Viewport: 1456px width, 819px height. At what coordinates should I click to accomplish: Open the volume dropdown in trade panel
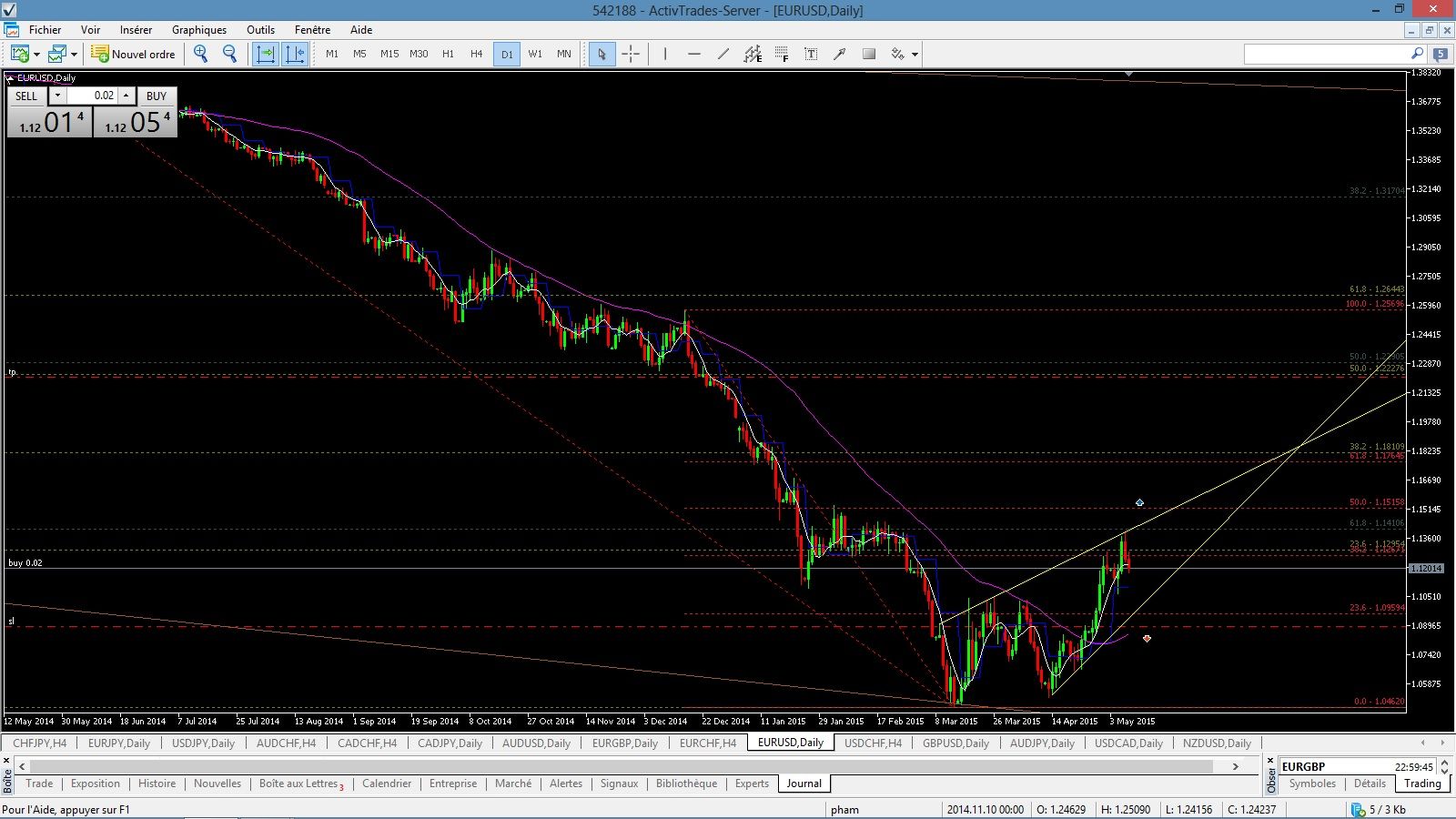point(57,96)
